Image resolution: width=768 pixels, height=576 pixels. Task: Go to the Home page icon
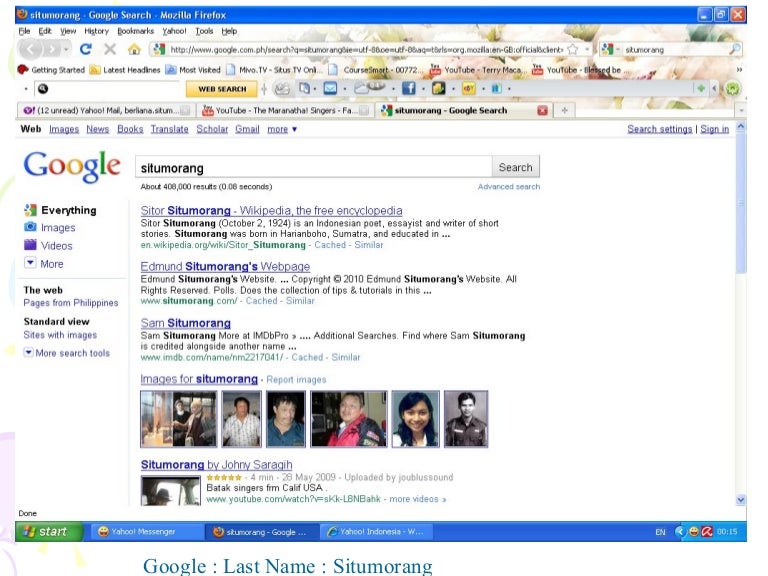pos(134,49)
